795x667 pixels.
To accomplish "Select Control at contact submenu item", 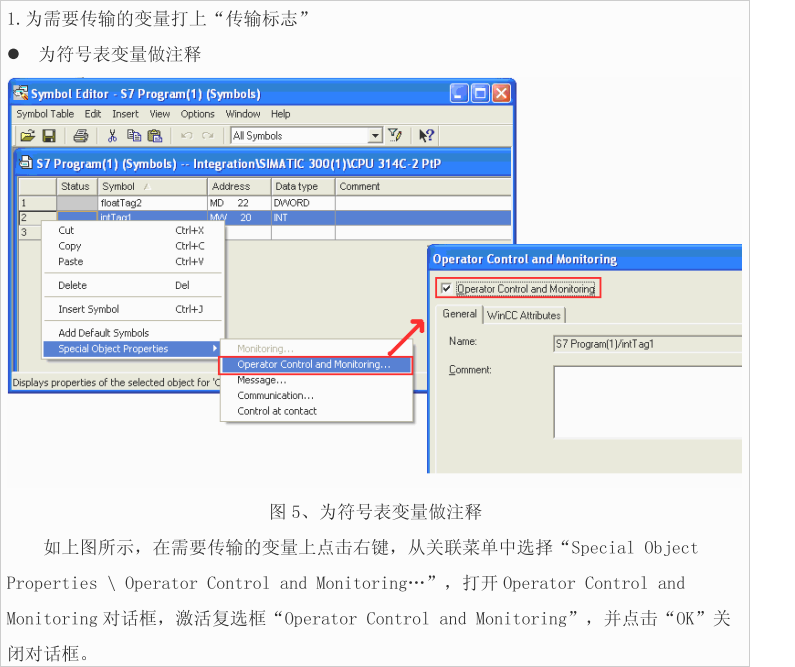I will pyautogui.click(x=316, y=411).
